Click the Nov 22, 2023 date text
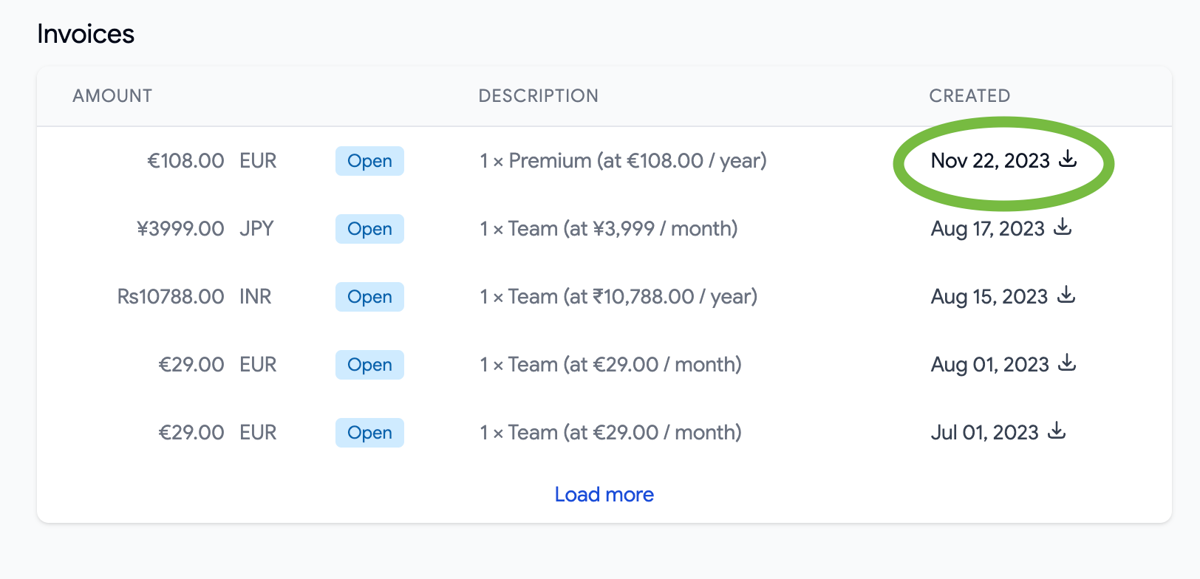1200x579 pixels. point(990,161)
